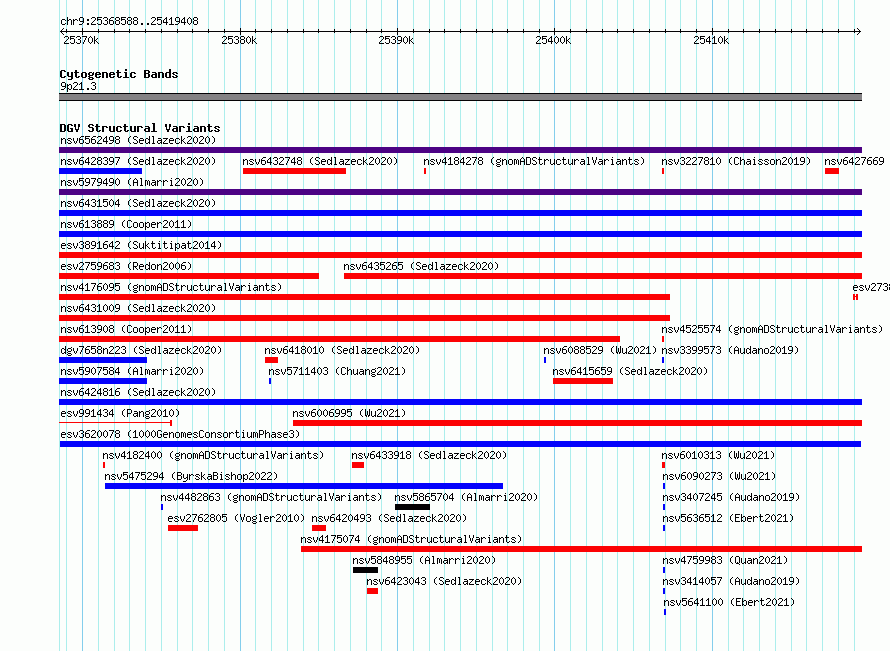
Task: Click the 25410k ruler tick label
Action: click(x=711, y=40)
